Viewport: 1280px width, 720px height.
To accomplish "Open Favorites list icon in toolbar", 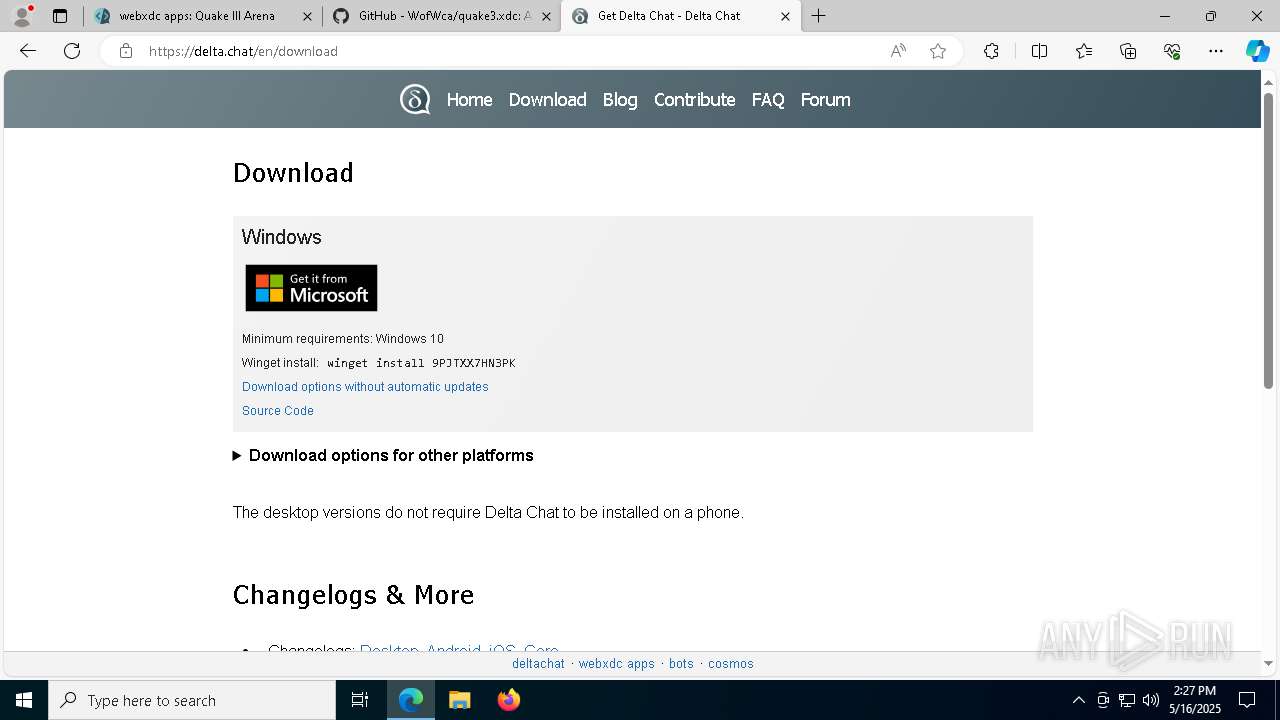I will pos(1084,51).
